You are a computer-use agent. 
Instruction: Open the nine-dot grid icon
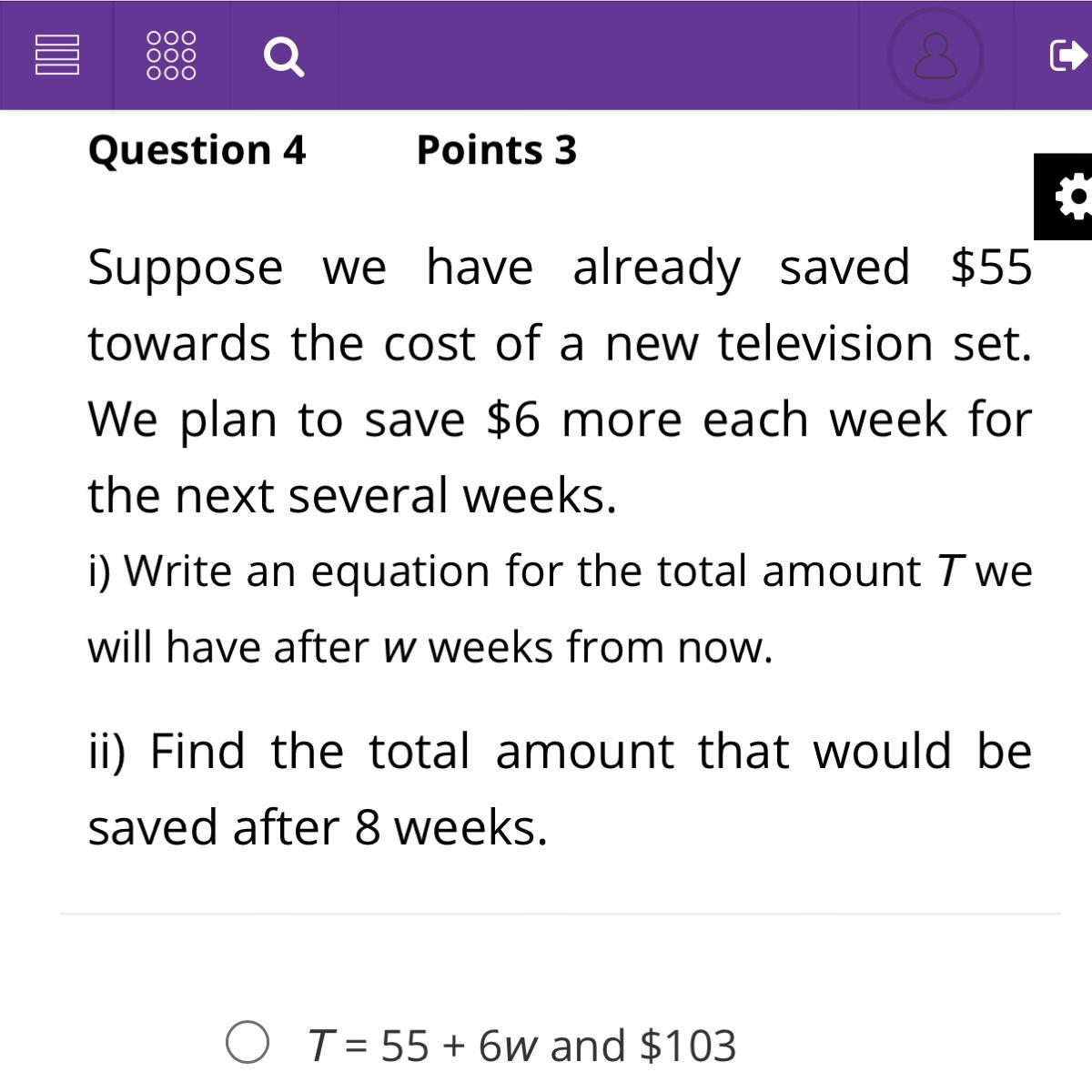171,55
